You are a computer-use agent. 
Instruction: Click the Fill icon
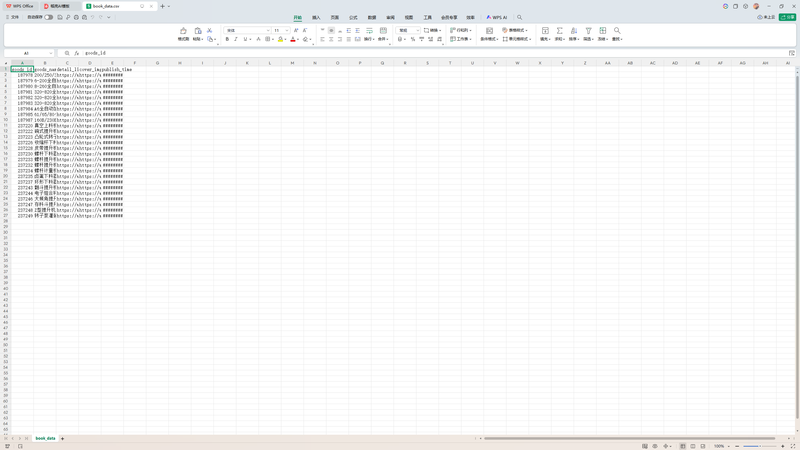(545, 31)
